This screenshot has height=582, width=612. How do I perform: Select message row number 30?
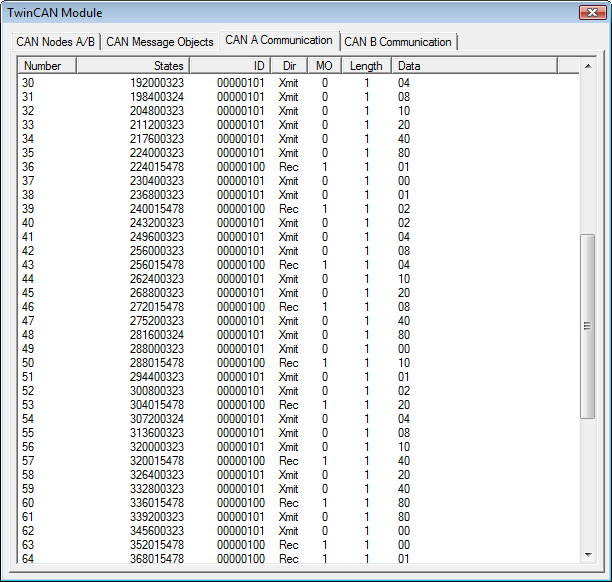click(28, 83)
